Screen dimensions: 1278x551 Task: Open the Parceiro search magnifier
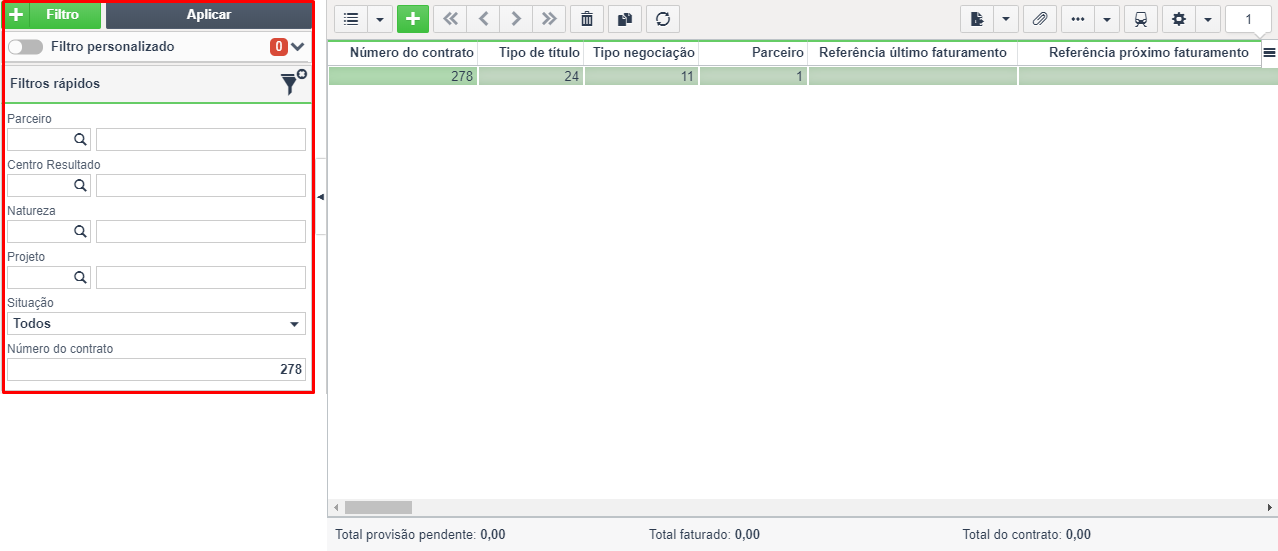80,139
